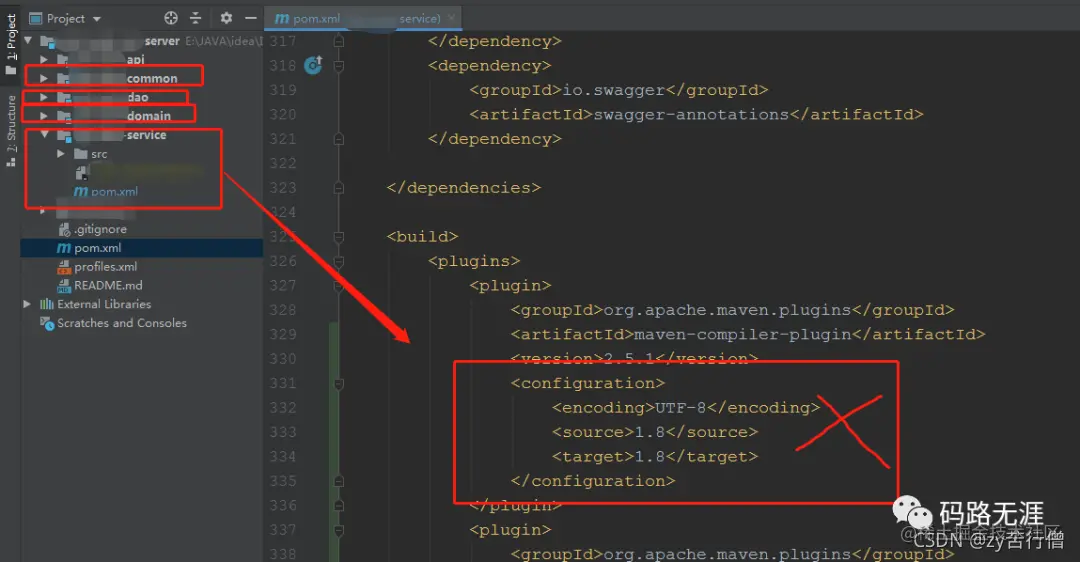Select the service module name
Image resolution: width=1080 pixels, height=562 pixels.
(146, 135)
